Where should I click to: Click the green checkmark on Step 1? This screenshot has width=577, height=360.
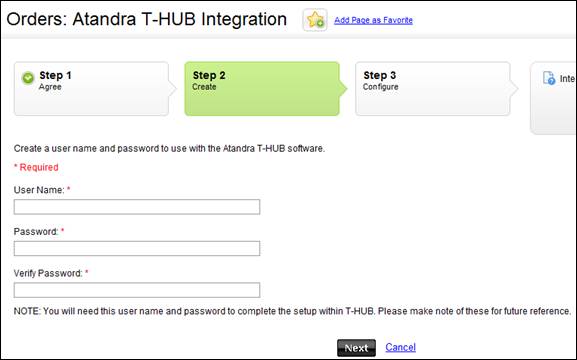[x=28, y=78]
